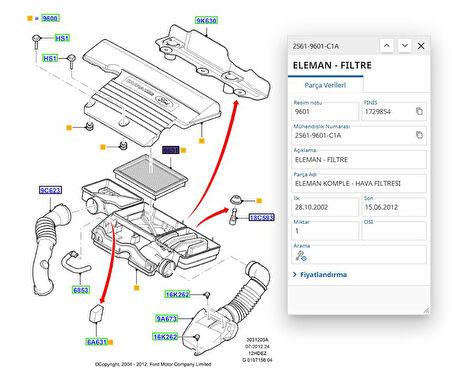Open the Parça Verileri tab

[325, 85]
